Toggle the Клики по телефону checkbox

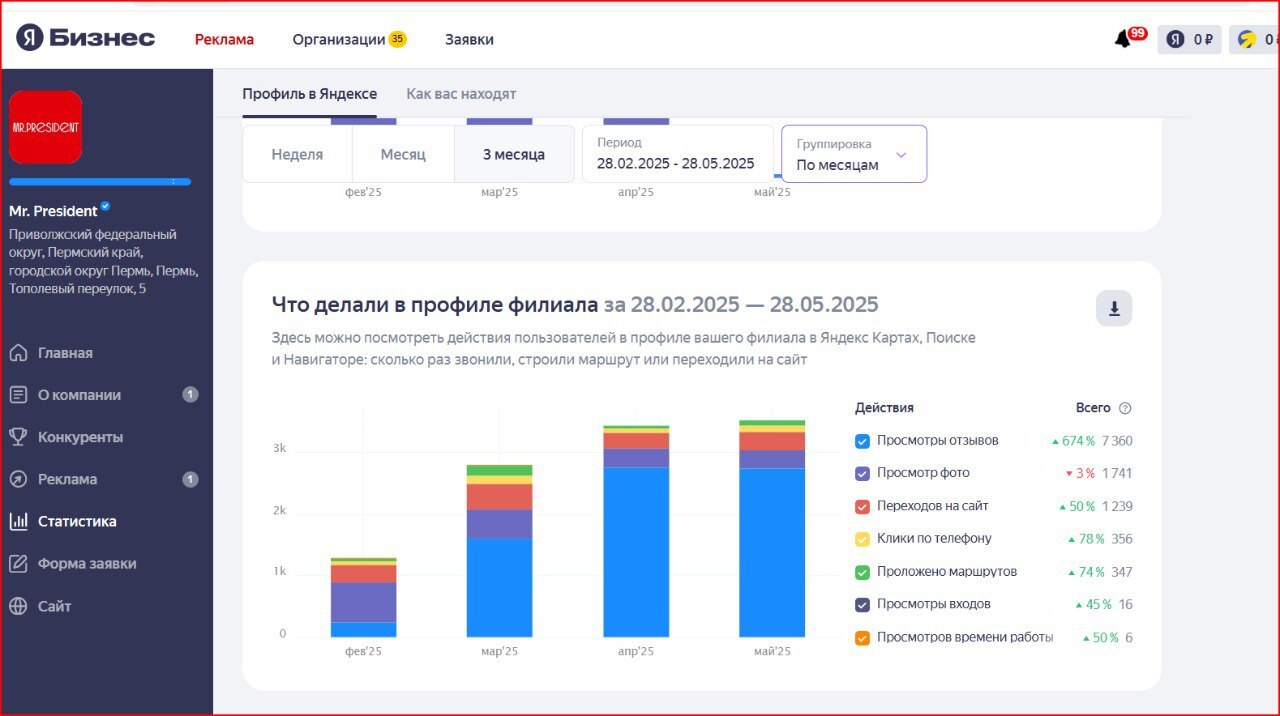coord(862,539)
